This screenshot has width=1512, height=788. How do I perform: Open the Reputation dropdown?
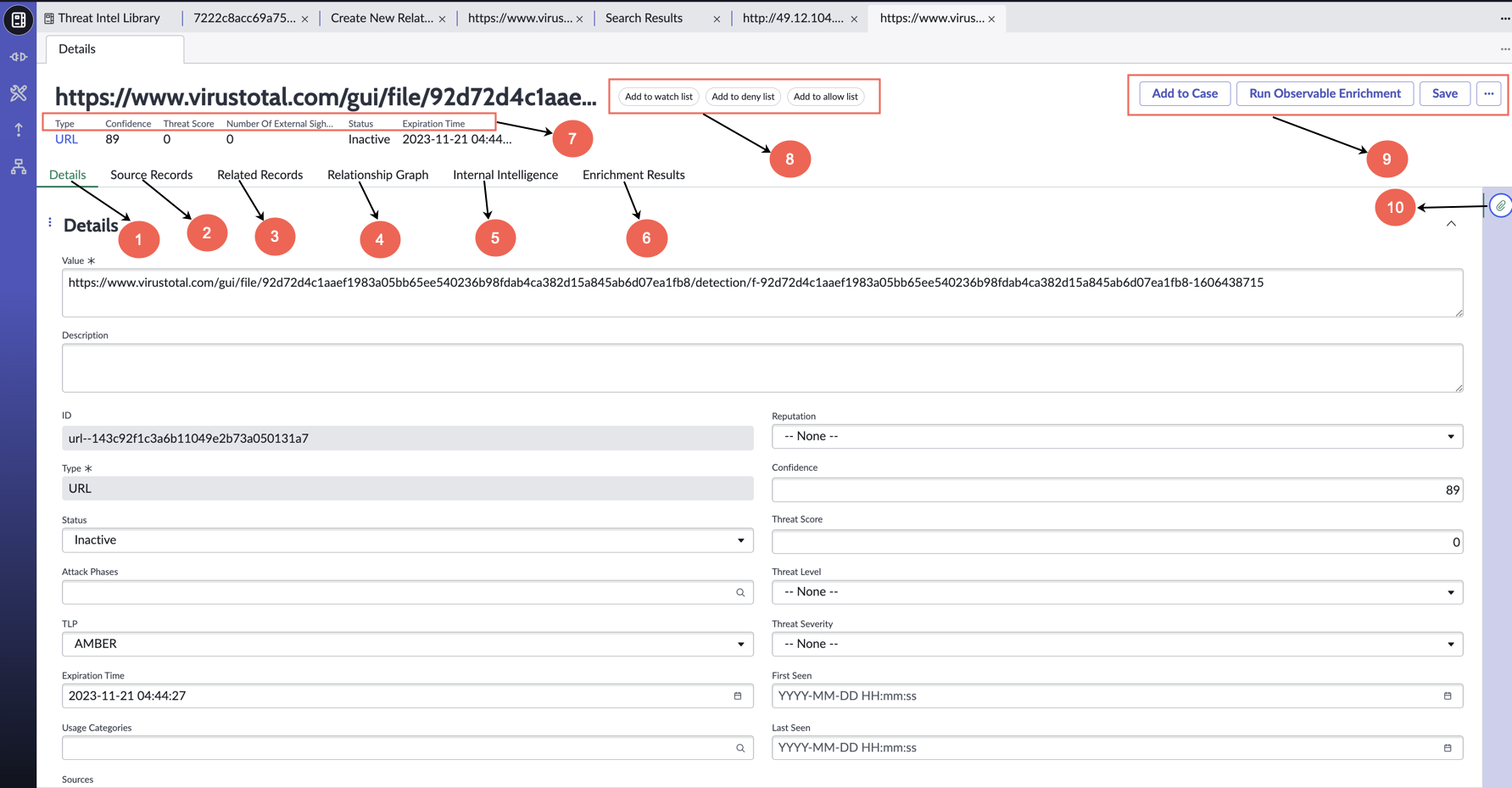point(1117,437)
